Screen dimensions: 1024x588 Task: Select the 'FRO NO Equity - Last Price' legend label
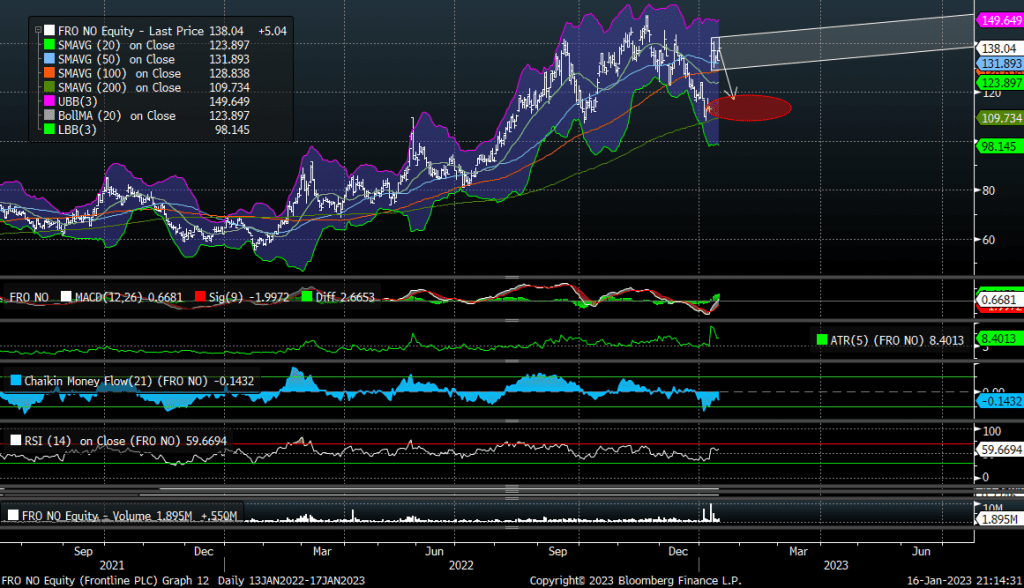pyautogui.click(x=131, y=31)
